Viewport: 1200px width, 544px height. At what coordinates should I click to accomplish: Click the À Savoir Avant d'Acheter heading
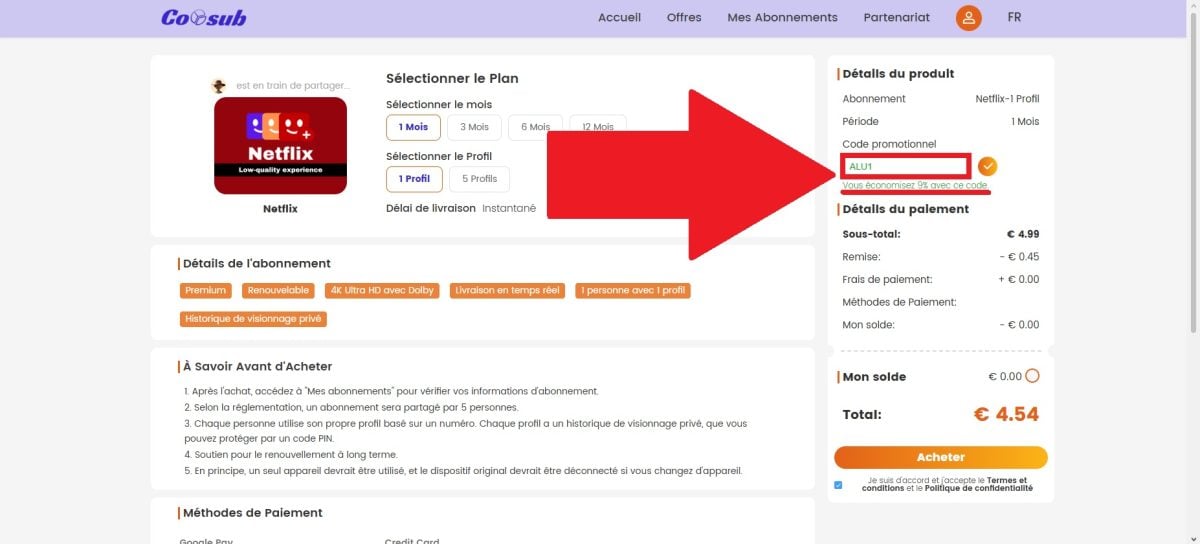coord(257,366)
